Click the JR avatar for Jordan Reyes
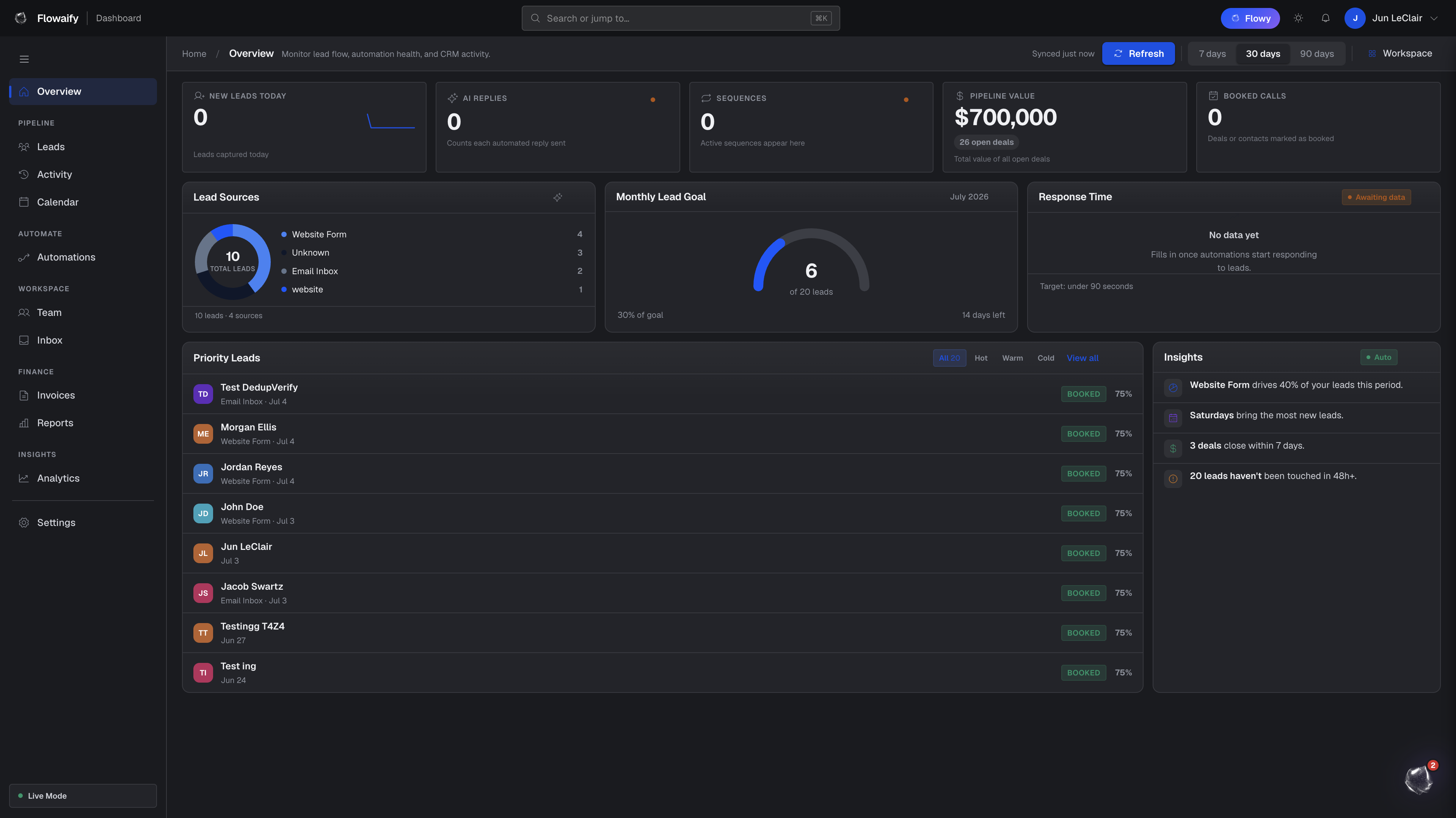The width and height of the screenshot is (1456, 818). pos(203,474)
